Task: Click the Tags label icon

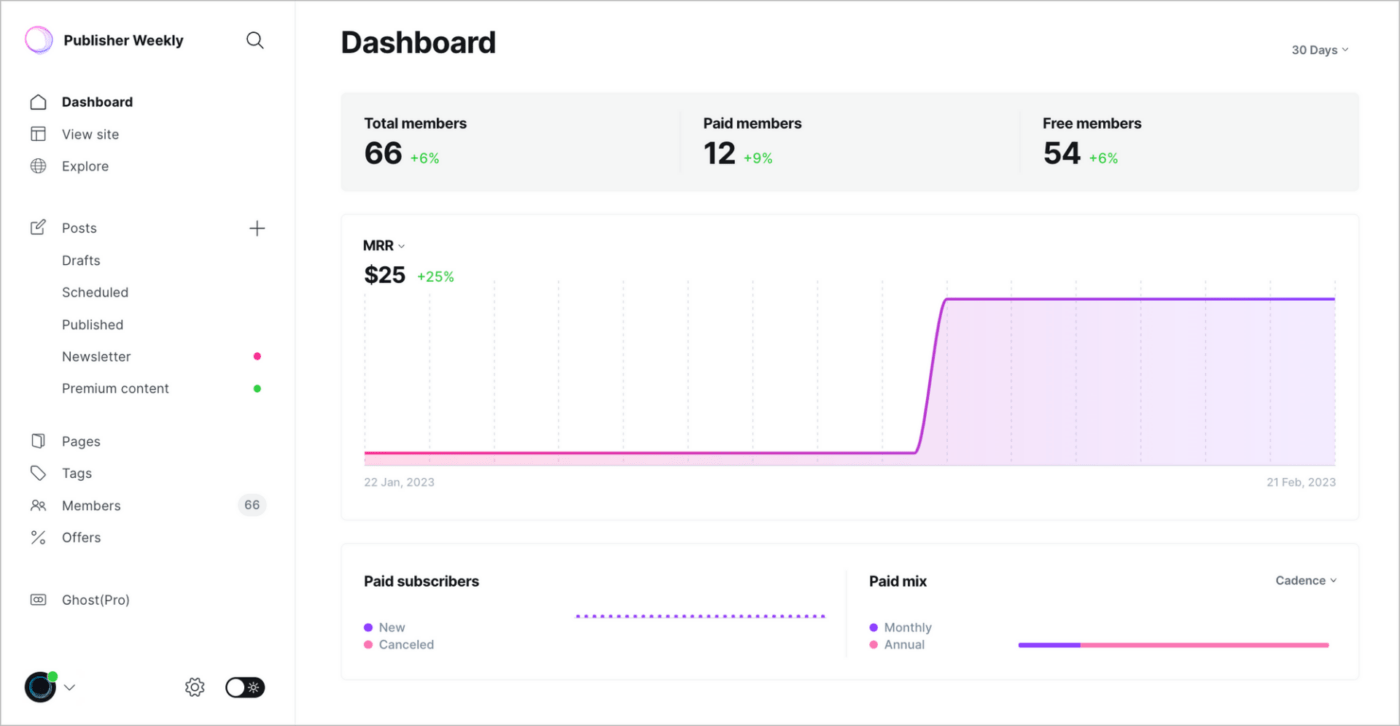Action: pyautogui.click(x=38, y=473)
